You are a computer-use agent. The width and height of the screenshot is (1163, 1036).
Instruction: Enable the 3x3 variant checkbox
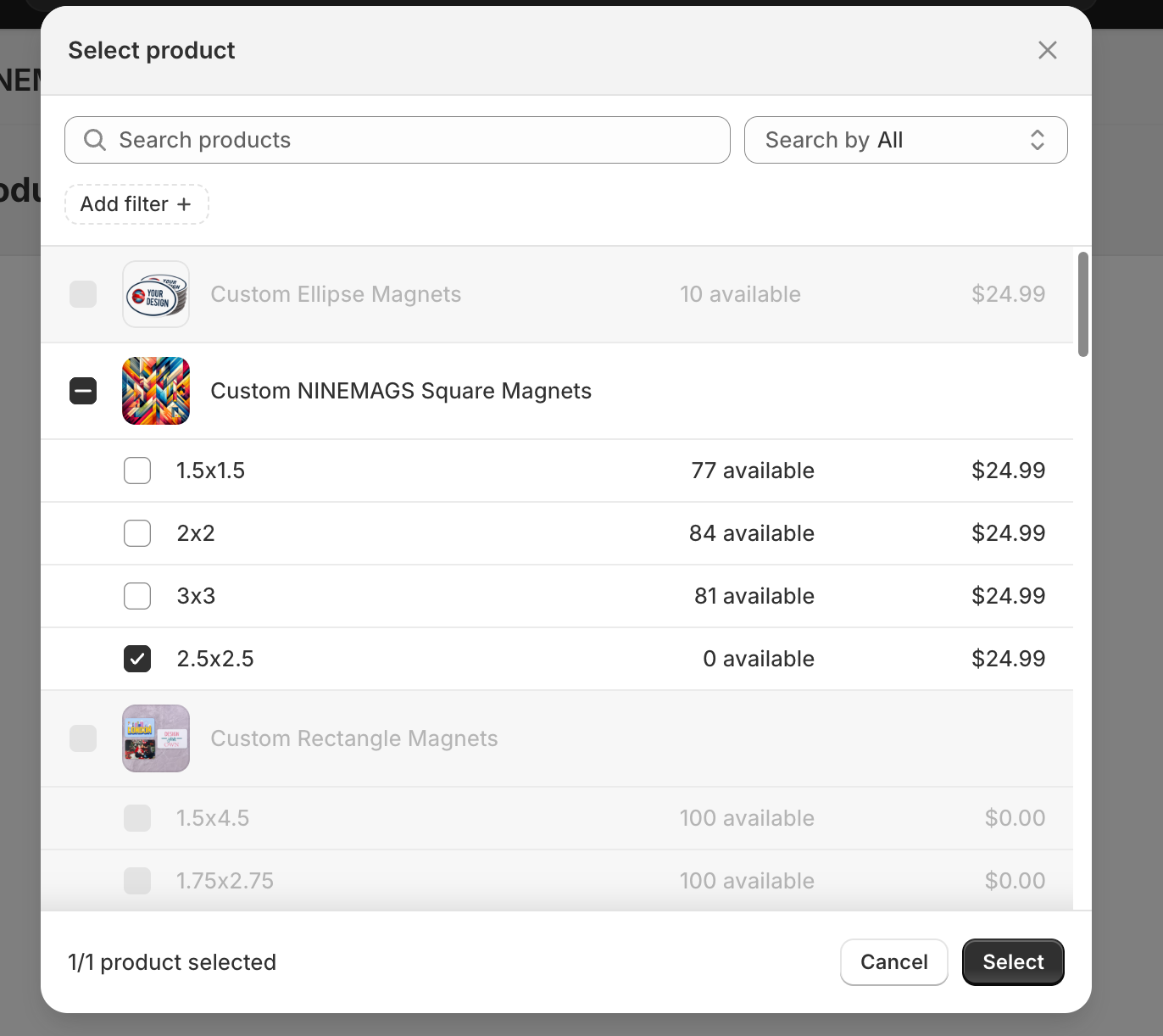(137, 596)
